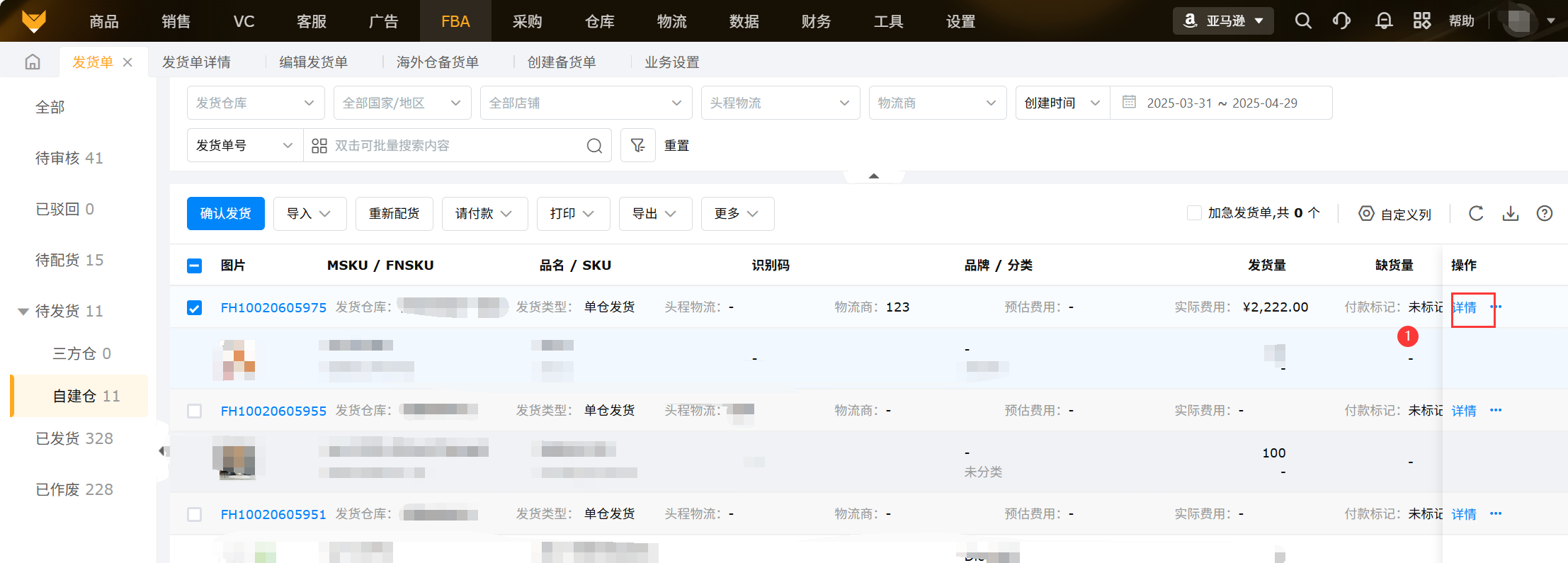Viewport: 1568px width, 563px height.
Task: Open the help question mark icon
Action: click(1545, 213)
